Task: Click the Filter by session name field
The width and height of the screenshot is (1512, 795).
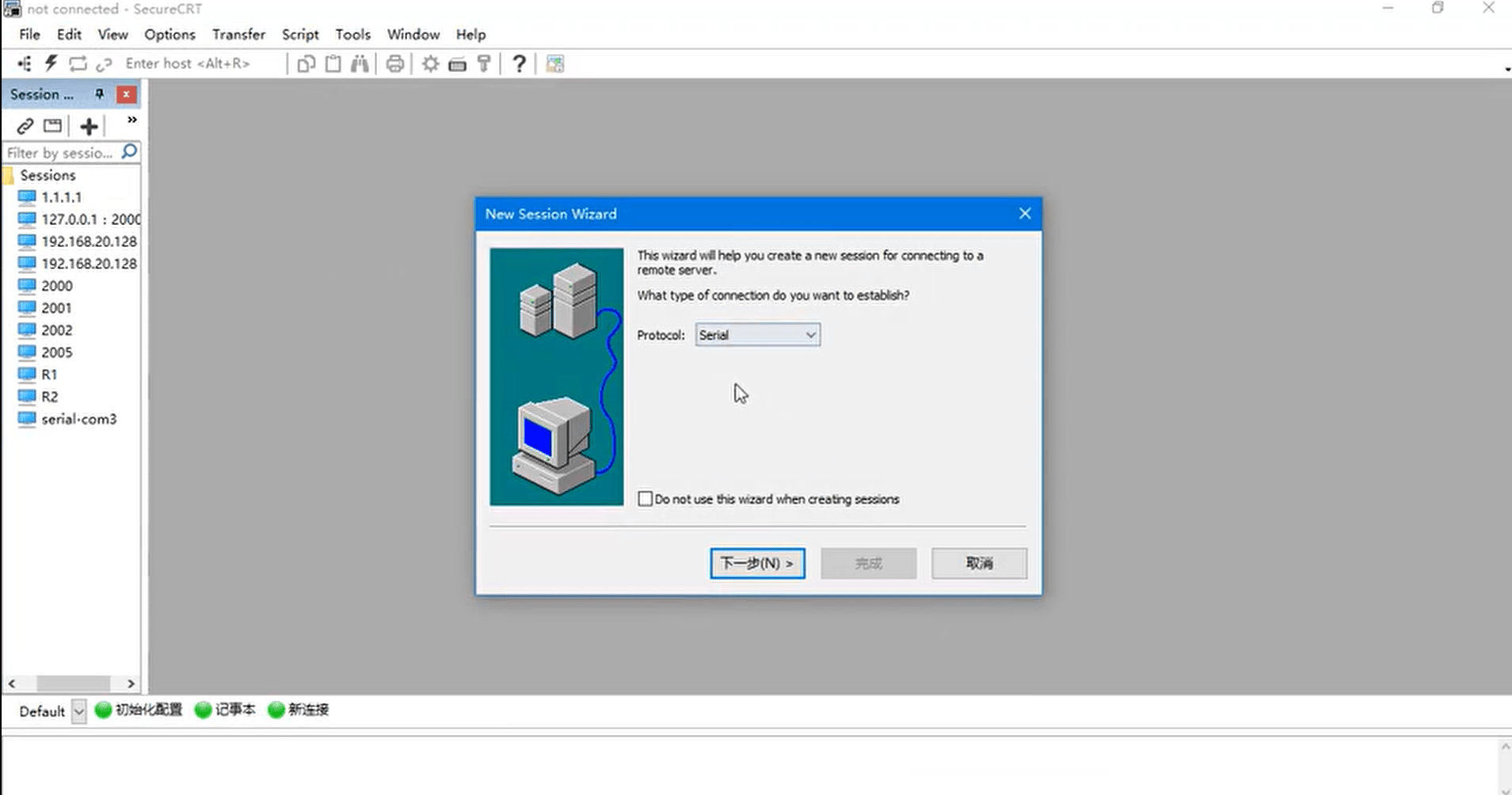Action: (x=62, y=152)
